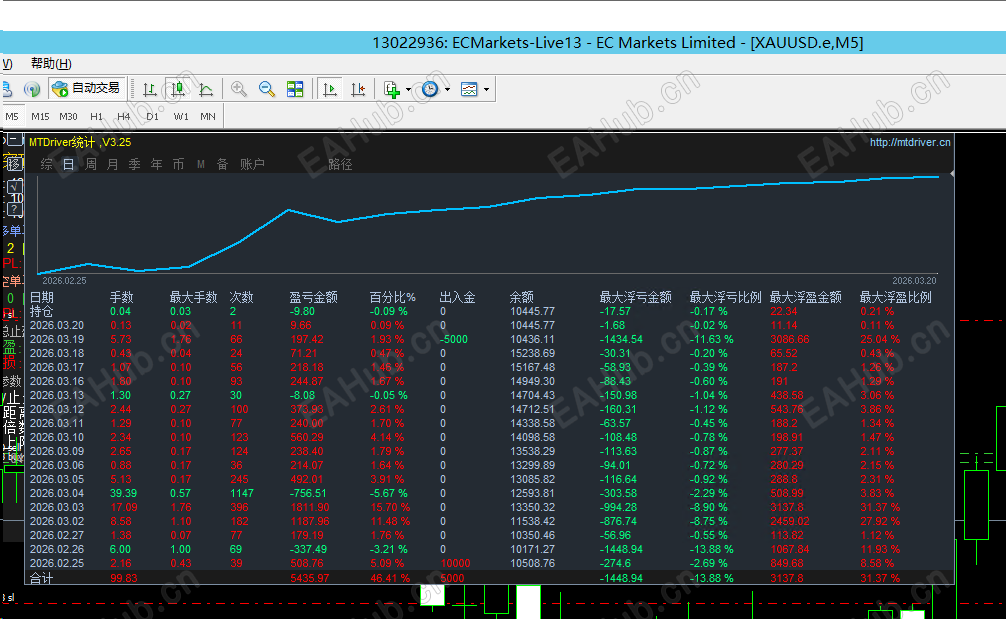The image size is (1006, 619).
Task: Open the templates dropdown arrow
Action: [486, 89]
